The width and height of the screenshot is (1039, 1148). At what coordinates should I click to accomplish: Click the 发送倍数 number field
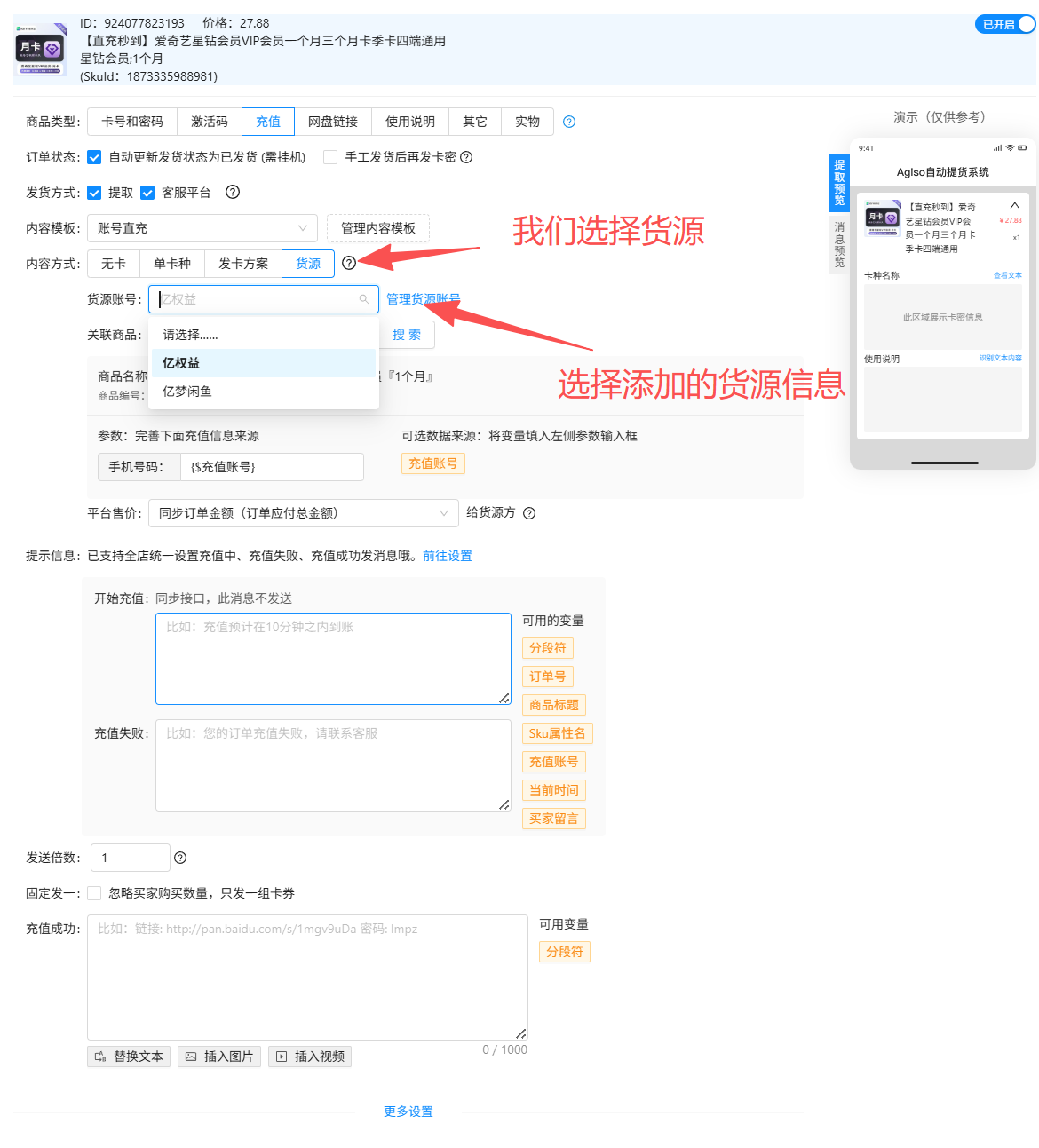pyautogui.click(x=130, y=858)
